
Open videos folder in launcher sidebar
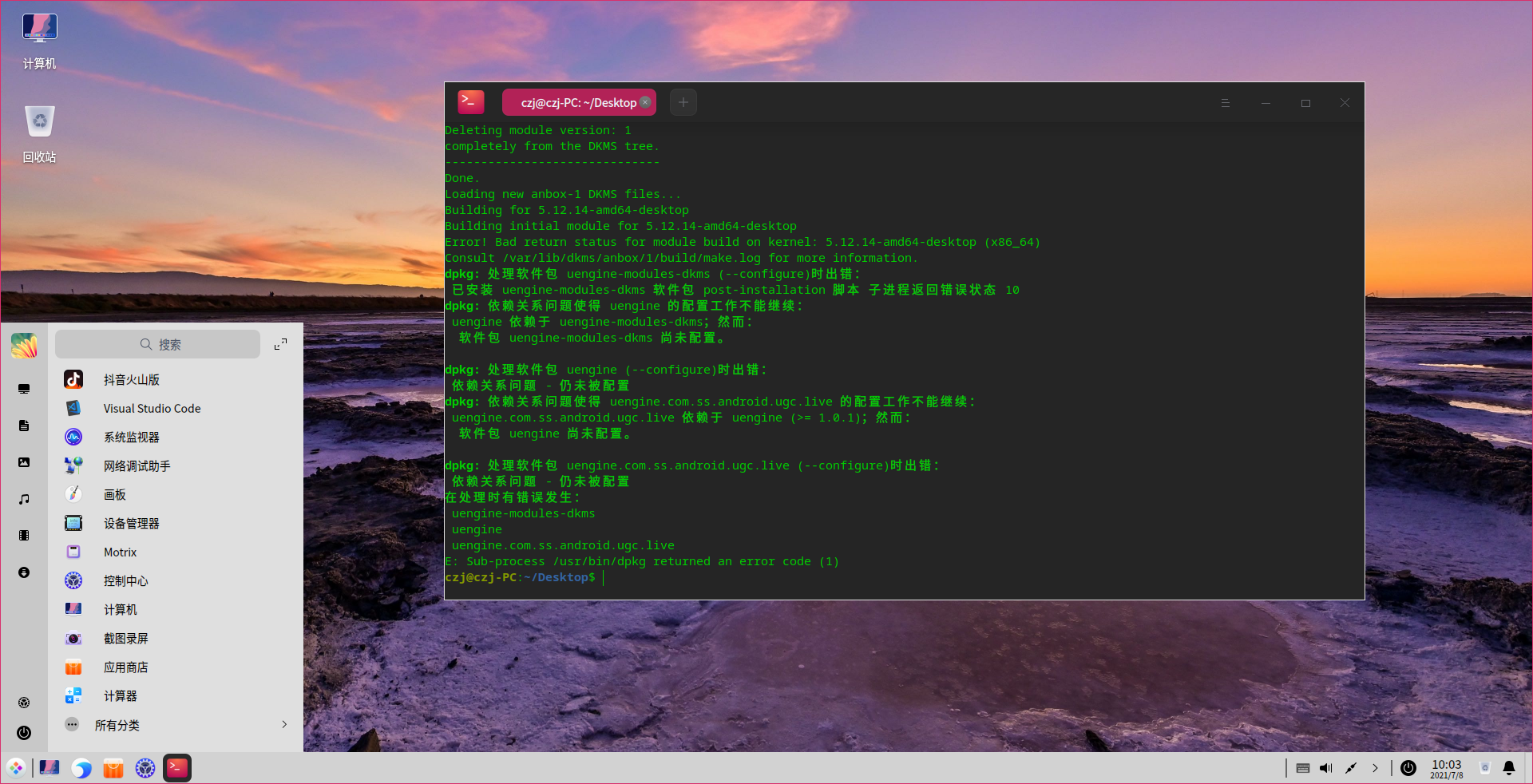click(x=24, y=536)
